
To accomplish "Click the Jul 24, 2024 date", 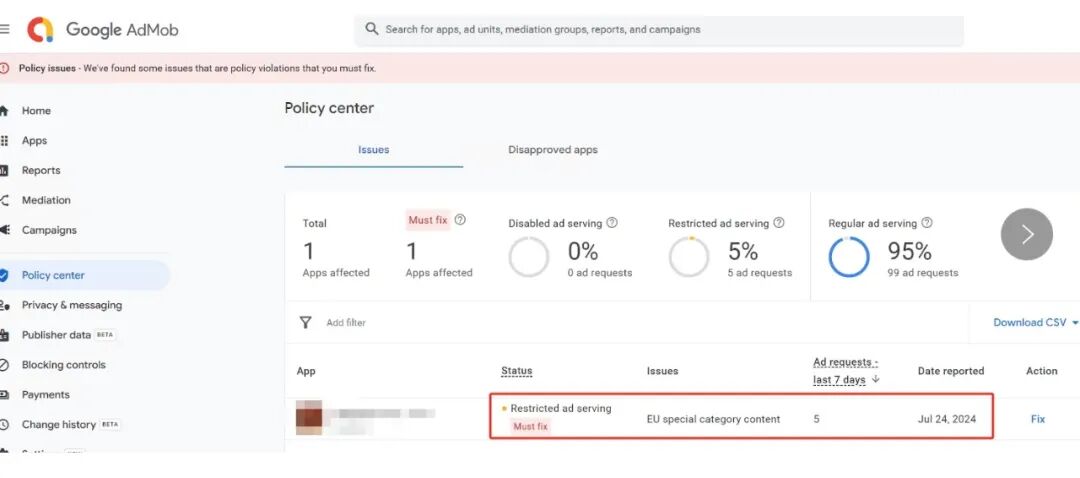I will pyautogui.click(x=946, y=419).
